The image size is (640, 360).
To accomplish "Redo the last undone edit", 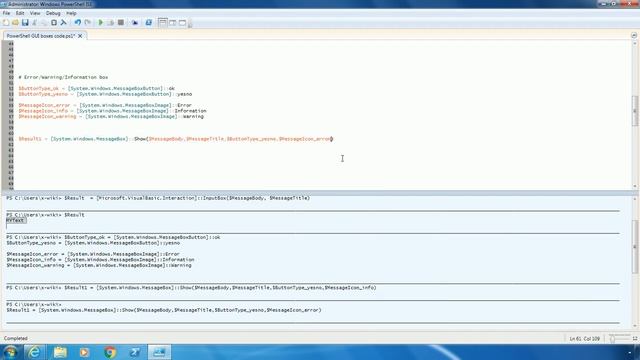I will tap(87, 23).
